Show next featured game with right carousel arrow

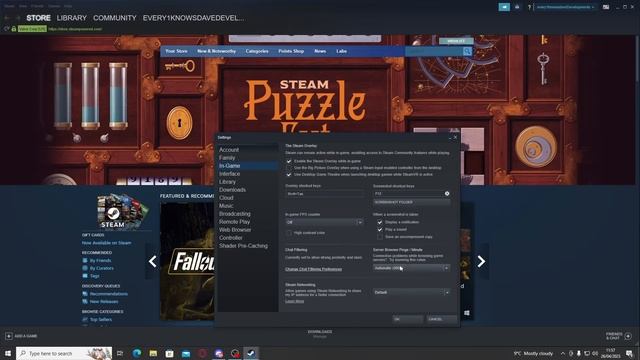pyautogui.click(x=481, y=261)
